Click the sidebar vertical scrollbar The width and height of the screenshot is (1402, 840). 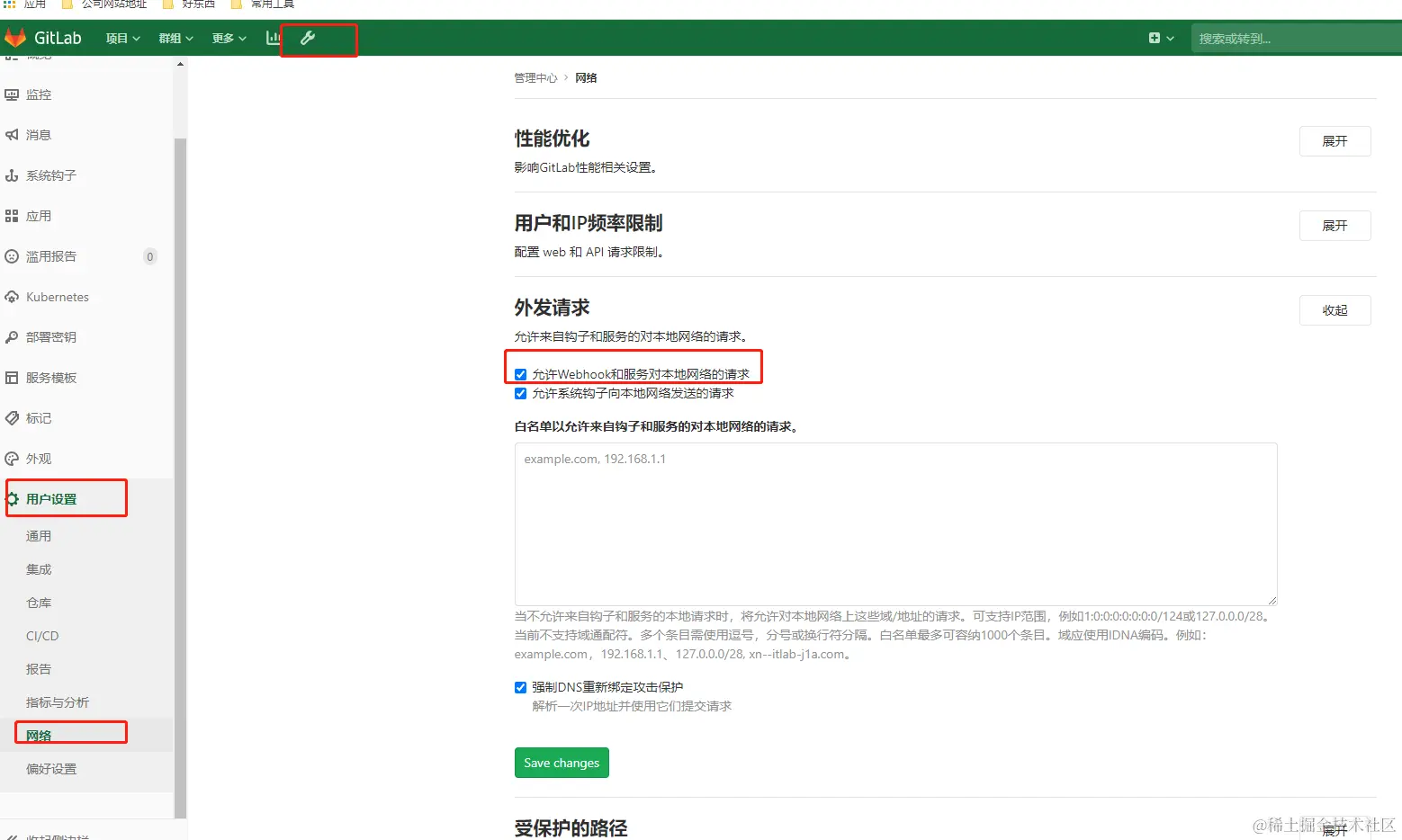[180, 477]
